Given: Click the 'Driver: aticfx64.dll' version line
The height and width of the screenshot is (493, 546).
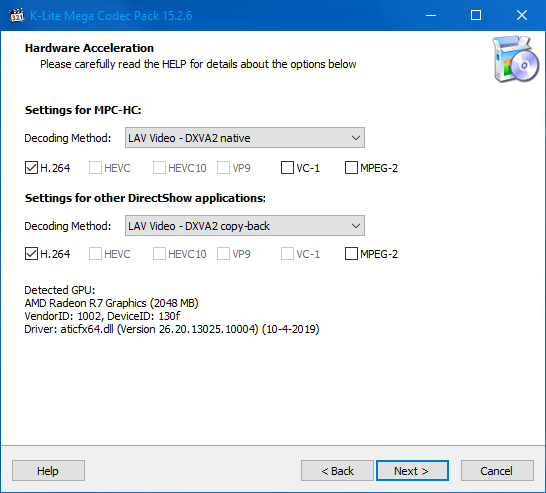Looking at the screenshot, I should [x=172, y=329].
